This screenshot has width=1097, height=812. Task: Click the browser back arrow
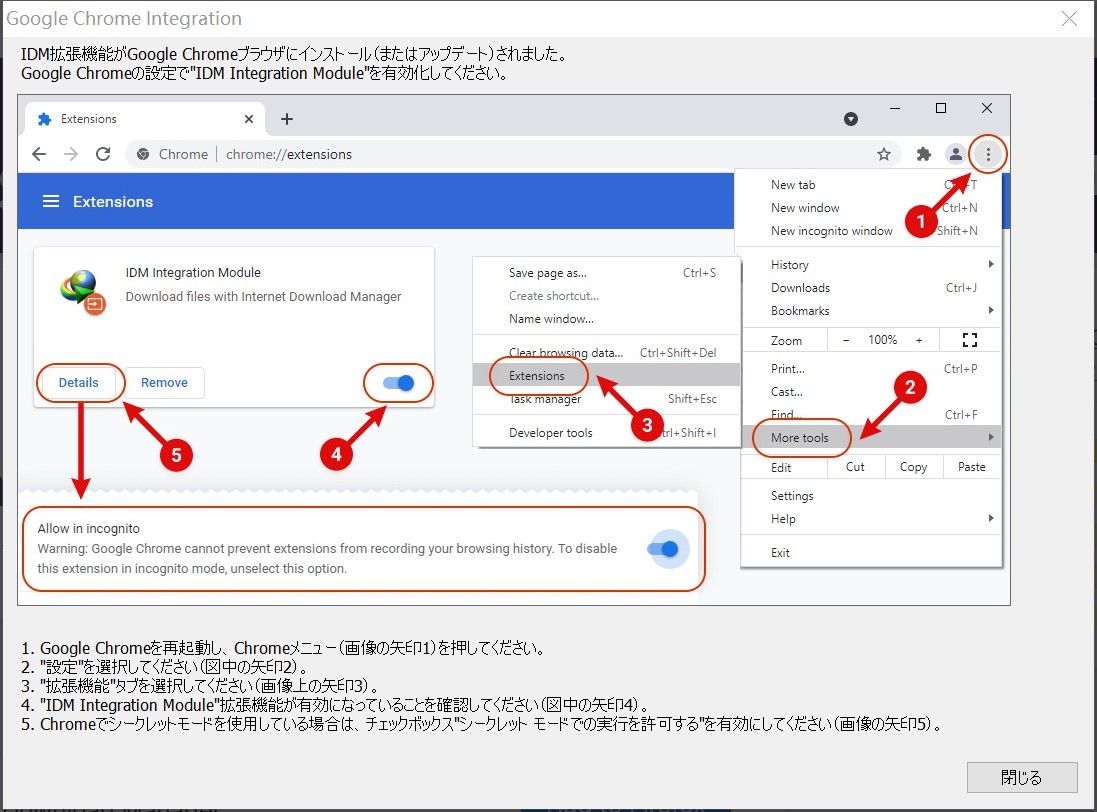[x=39, y=154]
